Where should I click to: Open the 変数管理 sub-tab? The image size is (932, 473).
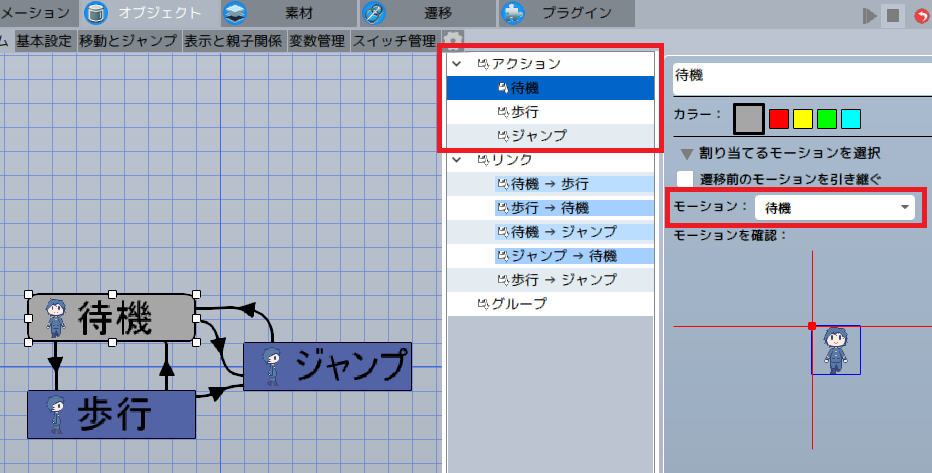[x=317, y=41]
